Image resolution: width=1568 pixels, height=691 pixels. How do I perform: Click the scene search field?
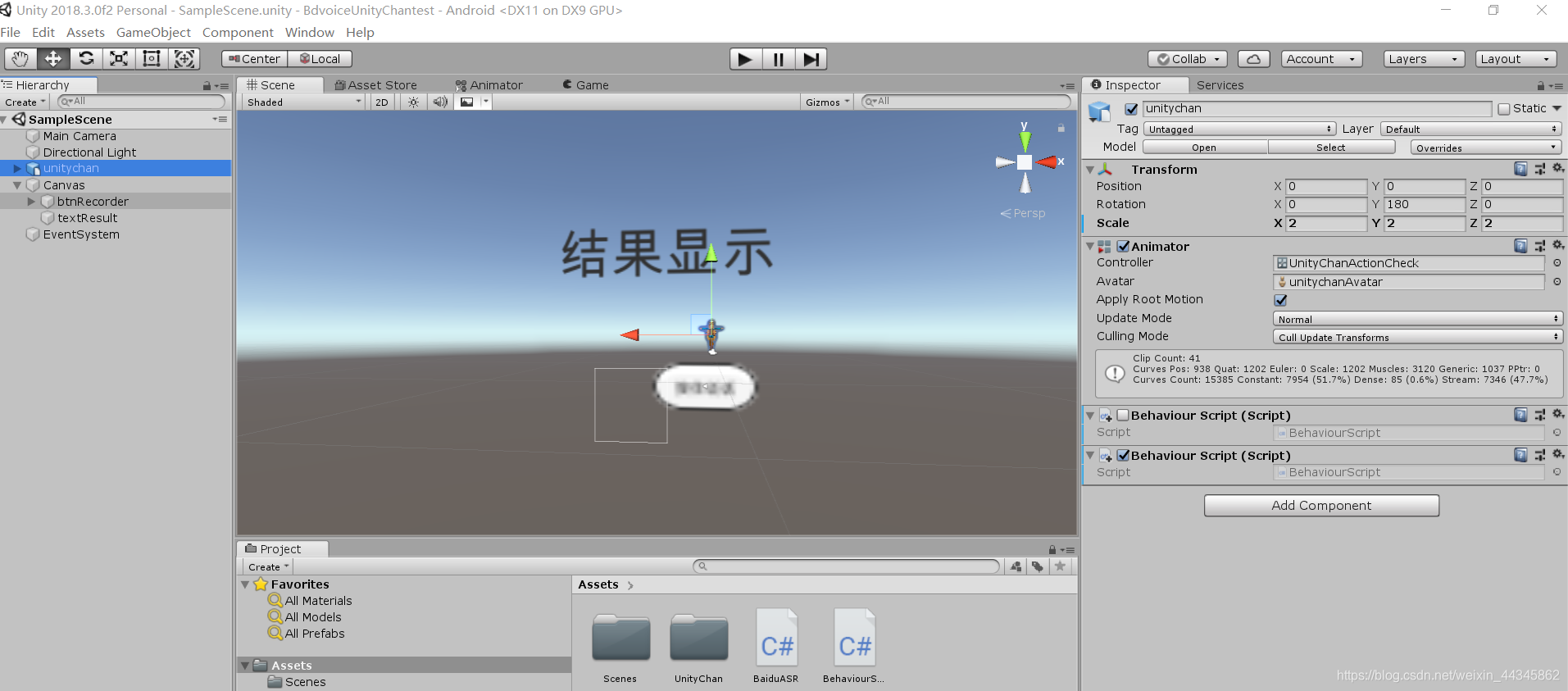coord(966,102)
